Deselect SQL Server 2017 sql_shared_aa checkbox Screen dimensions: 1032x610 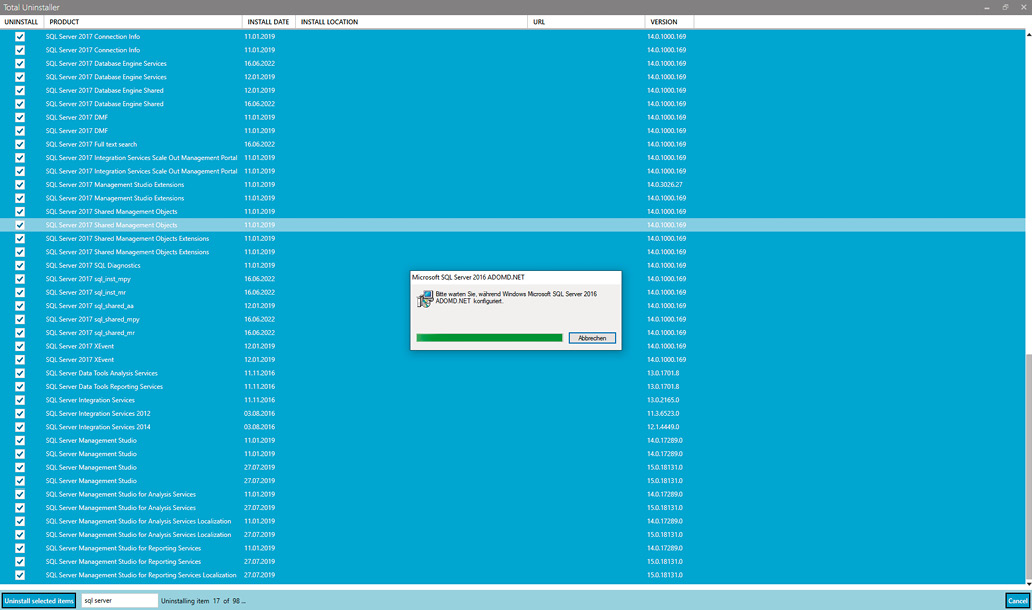click(x=20, y=306)
